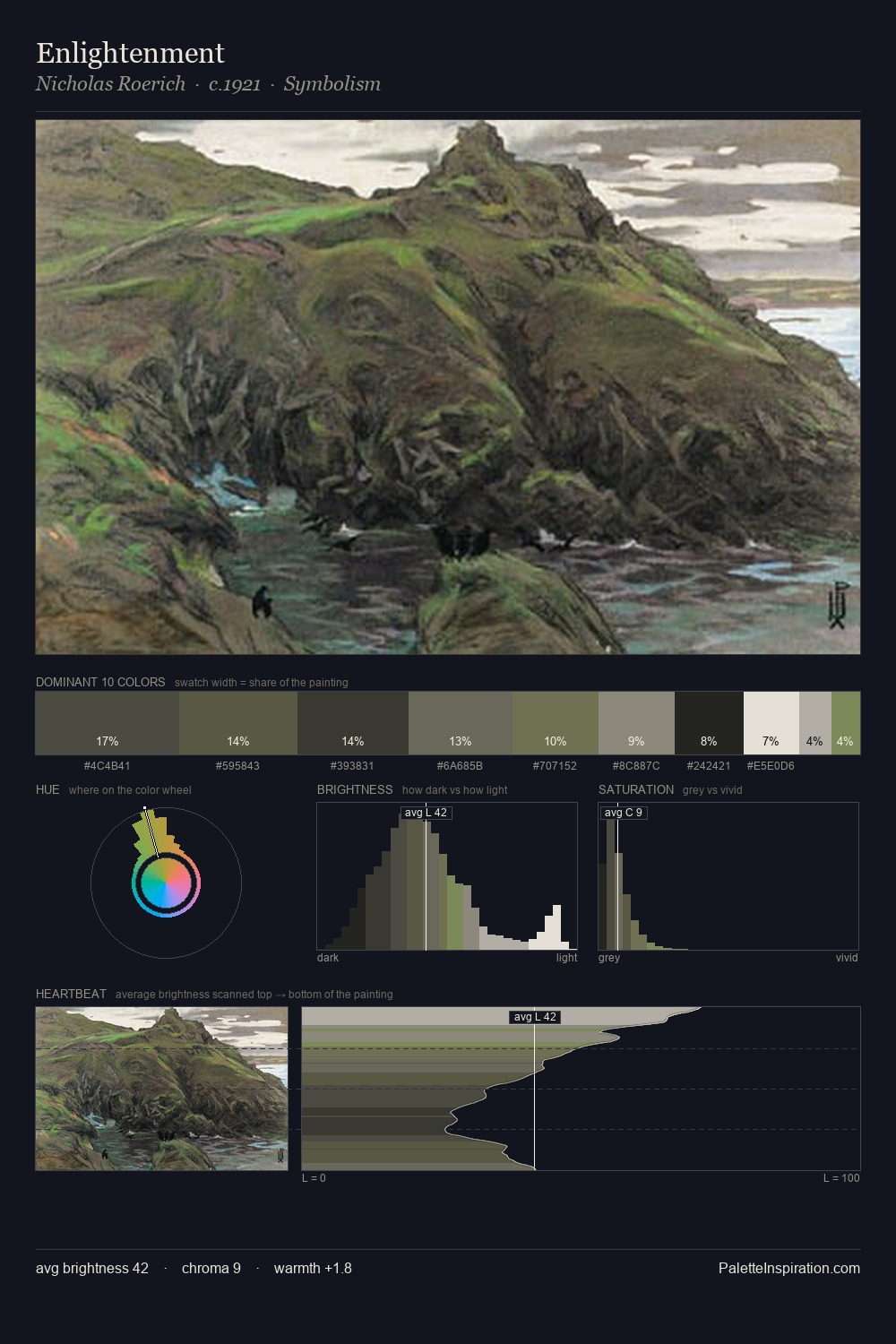Click the 'vivid' saturation axis label
896x1344 pixels.
pyautogui.click(x=847, y=958)
